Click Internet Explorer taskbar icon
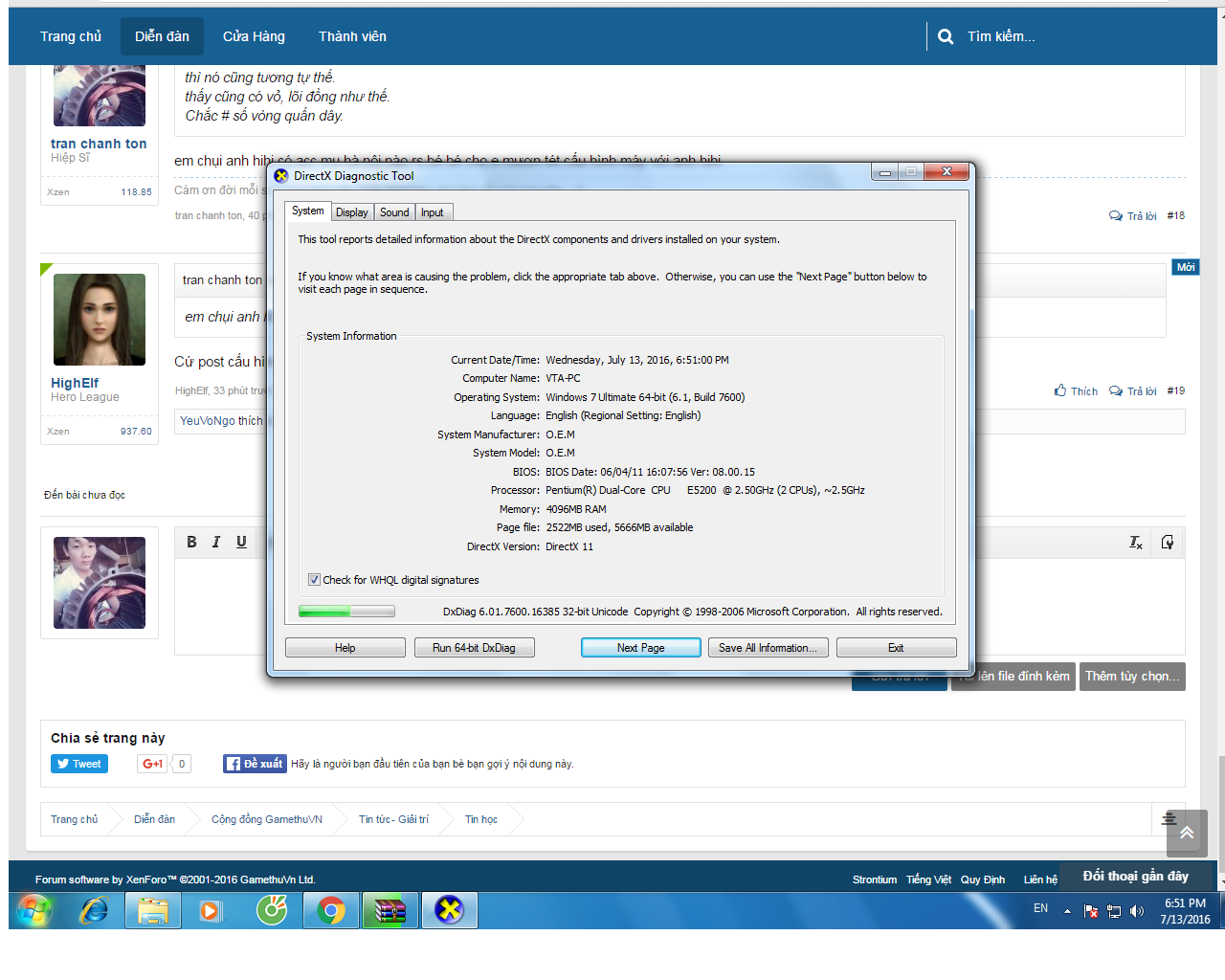Viewport: 1225px width, 980px height. [94, 910]
